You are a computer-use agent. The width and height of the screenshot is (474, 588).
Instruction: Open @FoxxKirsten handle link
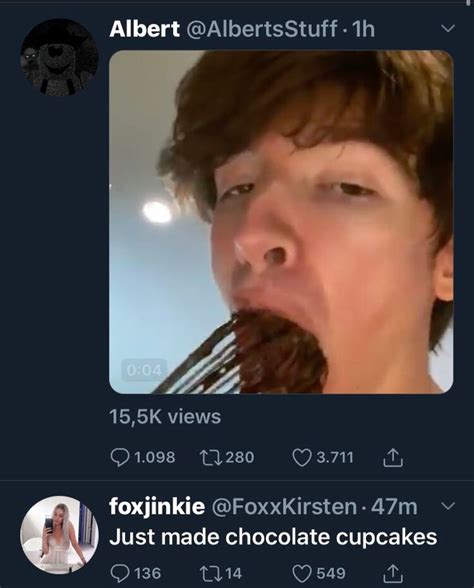pyautogui.click(x=284, y=506)
